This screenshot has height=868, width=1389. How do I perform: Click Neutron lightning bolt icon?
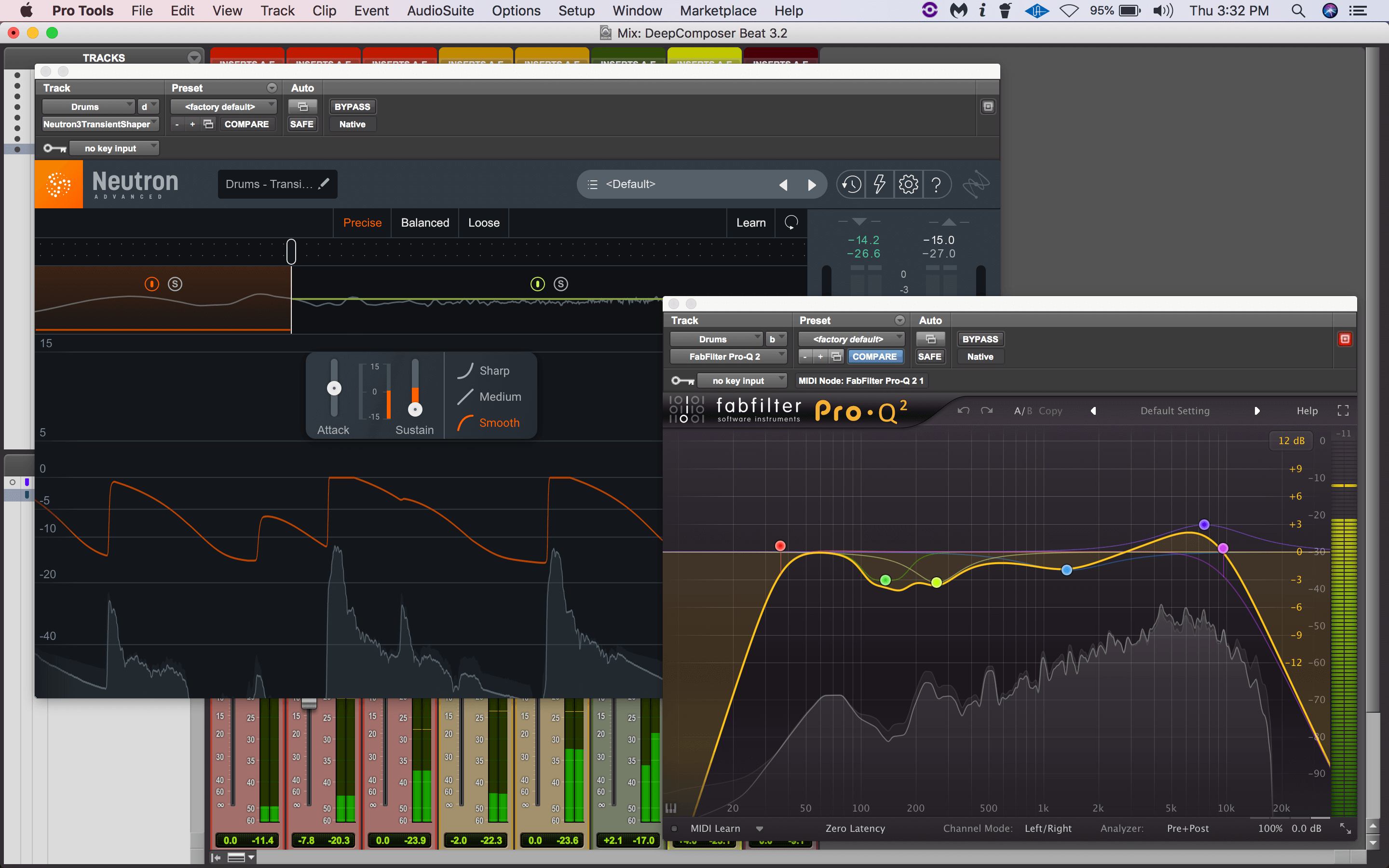pyautogui.click(x=879, y=184)
